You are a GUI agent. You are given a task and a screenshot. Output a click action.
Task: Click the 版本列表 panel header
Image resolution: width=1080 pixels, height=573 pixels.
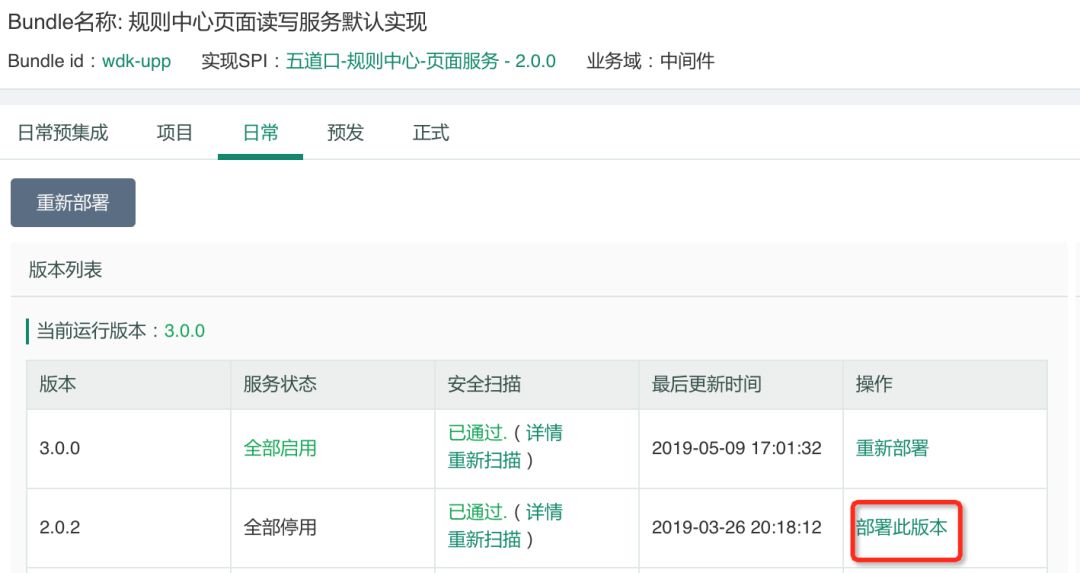click(x=66, y=270)
